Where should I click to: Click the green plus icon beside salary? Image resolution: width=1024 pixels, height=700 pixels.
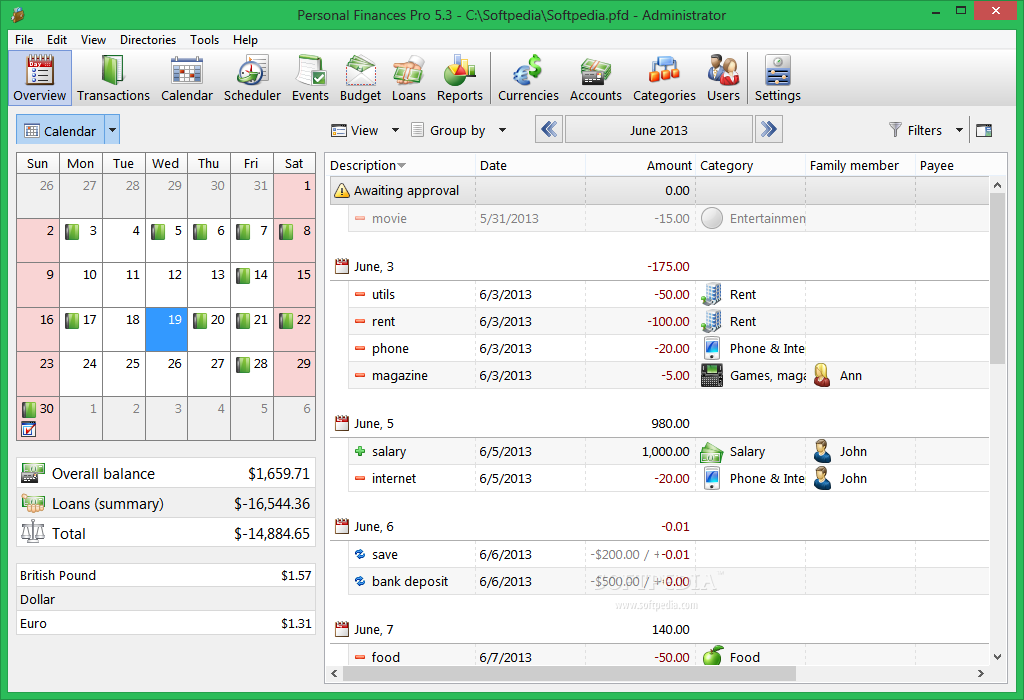(x=360, y=451)
